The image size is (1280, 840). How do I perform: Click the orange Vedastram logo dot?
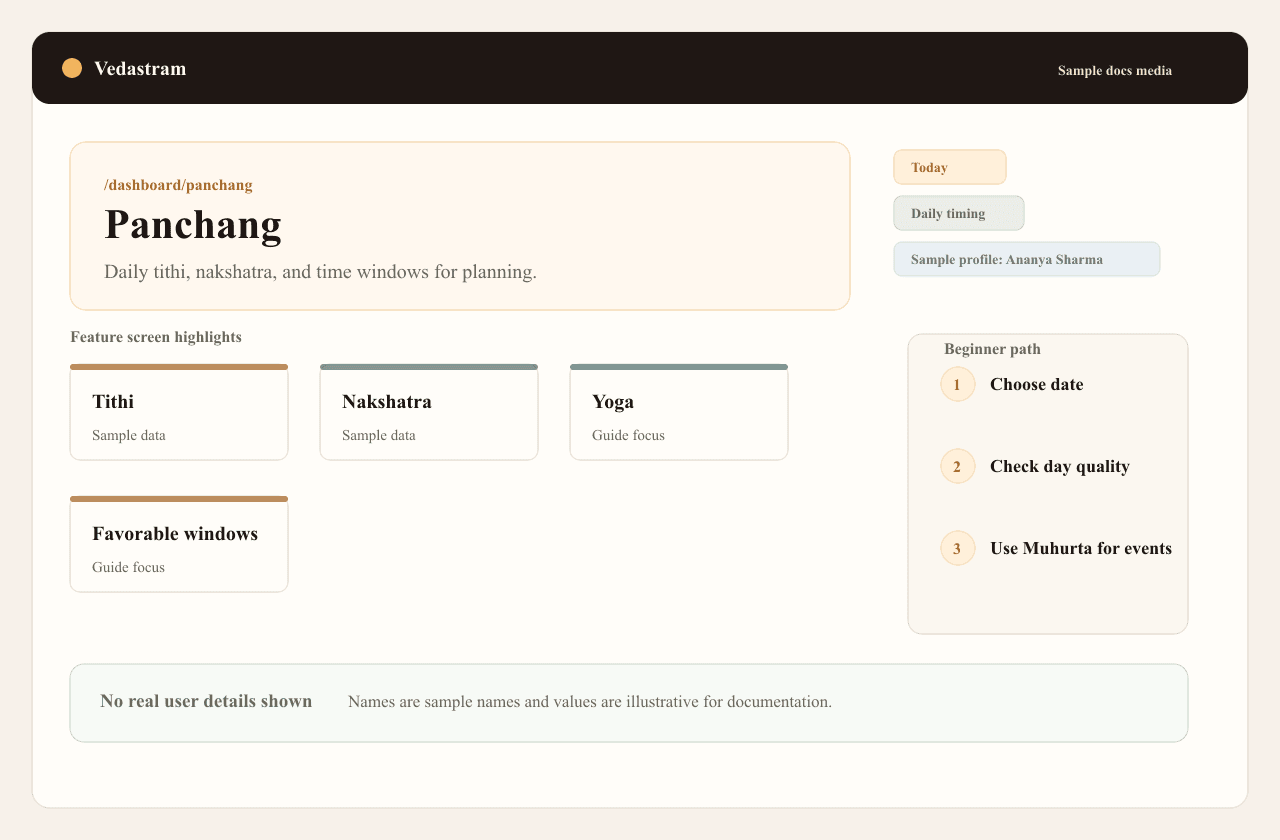72,68
